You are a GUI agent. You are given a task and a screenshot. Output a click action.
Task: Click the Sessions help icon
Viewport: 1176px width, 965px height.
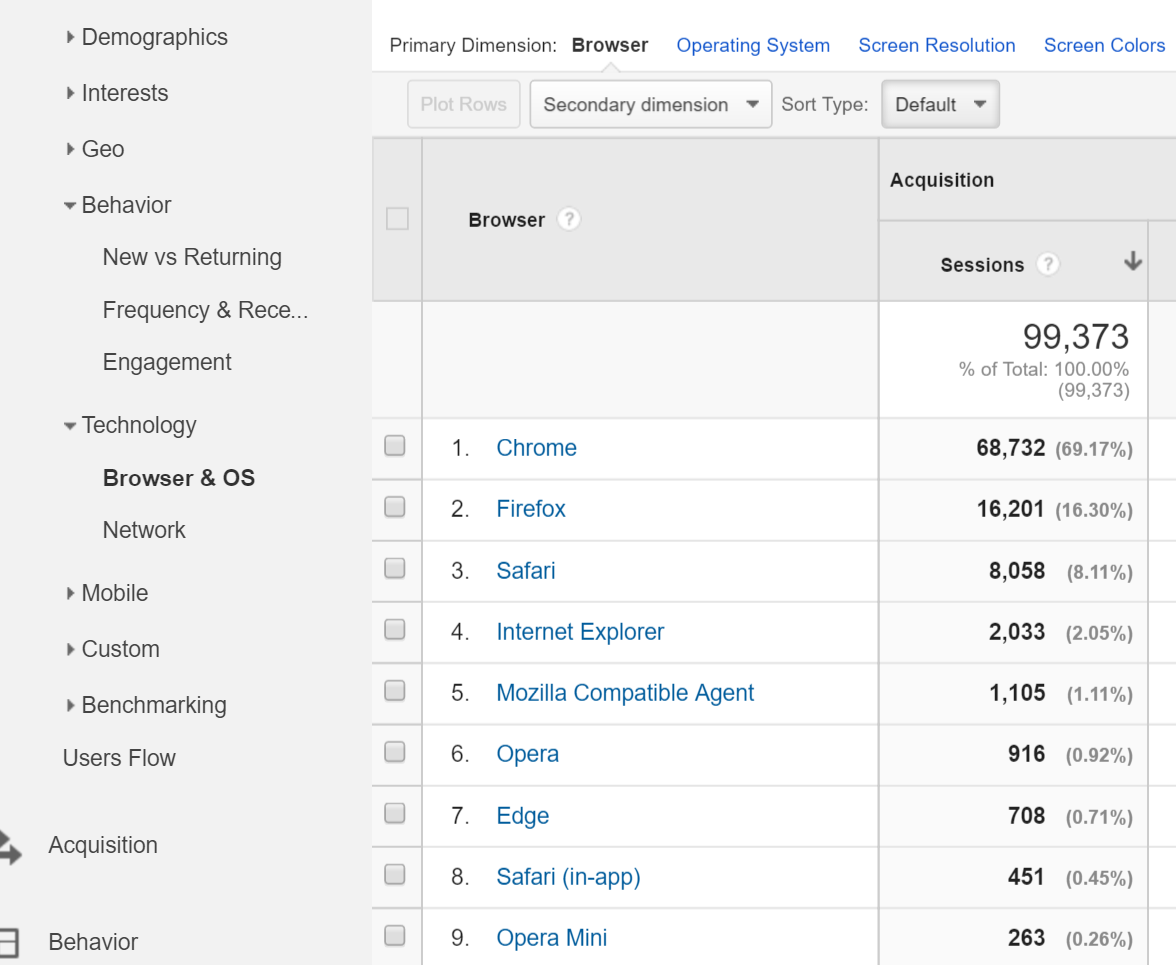1047,264
